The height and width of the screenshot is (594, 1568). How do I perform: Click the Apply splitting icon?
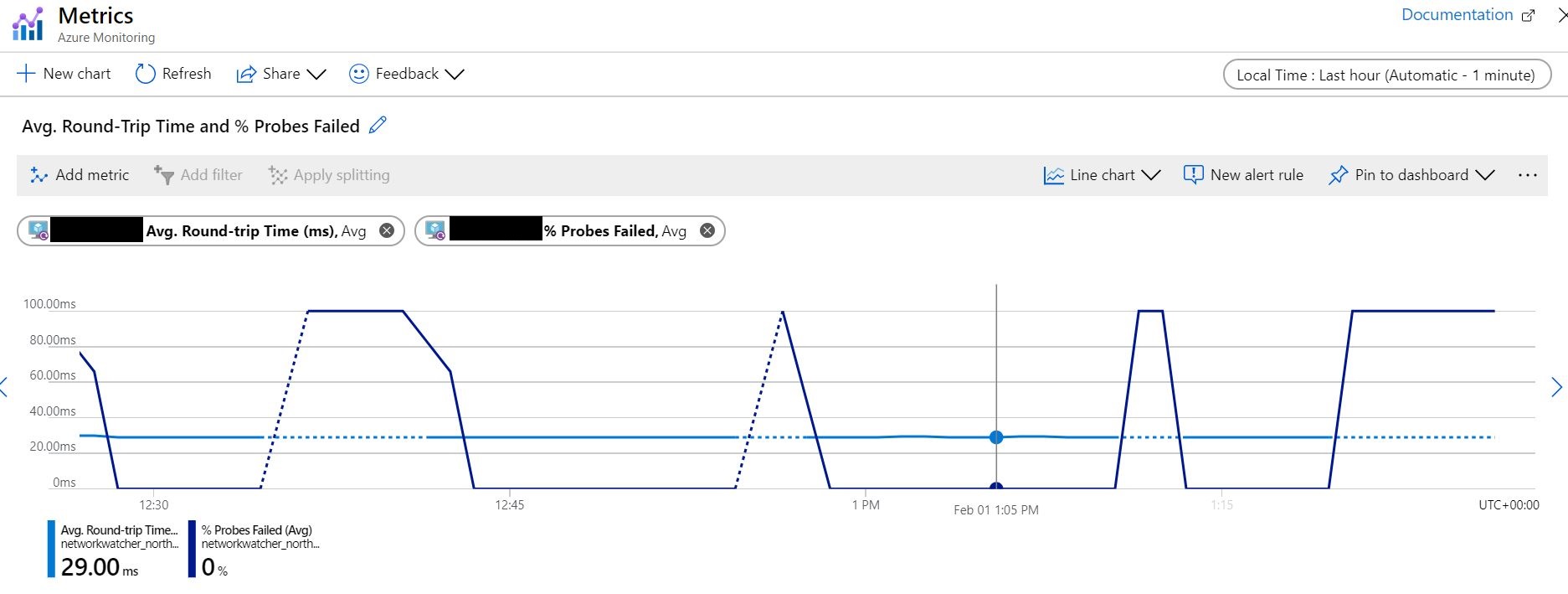click(x=277, y=175)
